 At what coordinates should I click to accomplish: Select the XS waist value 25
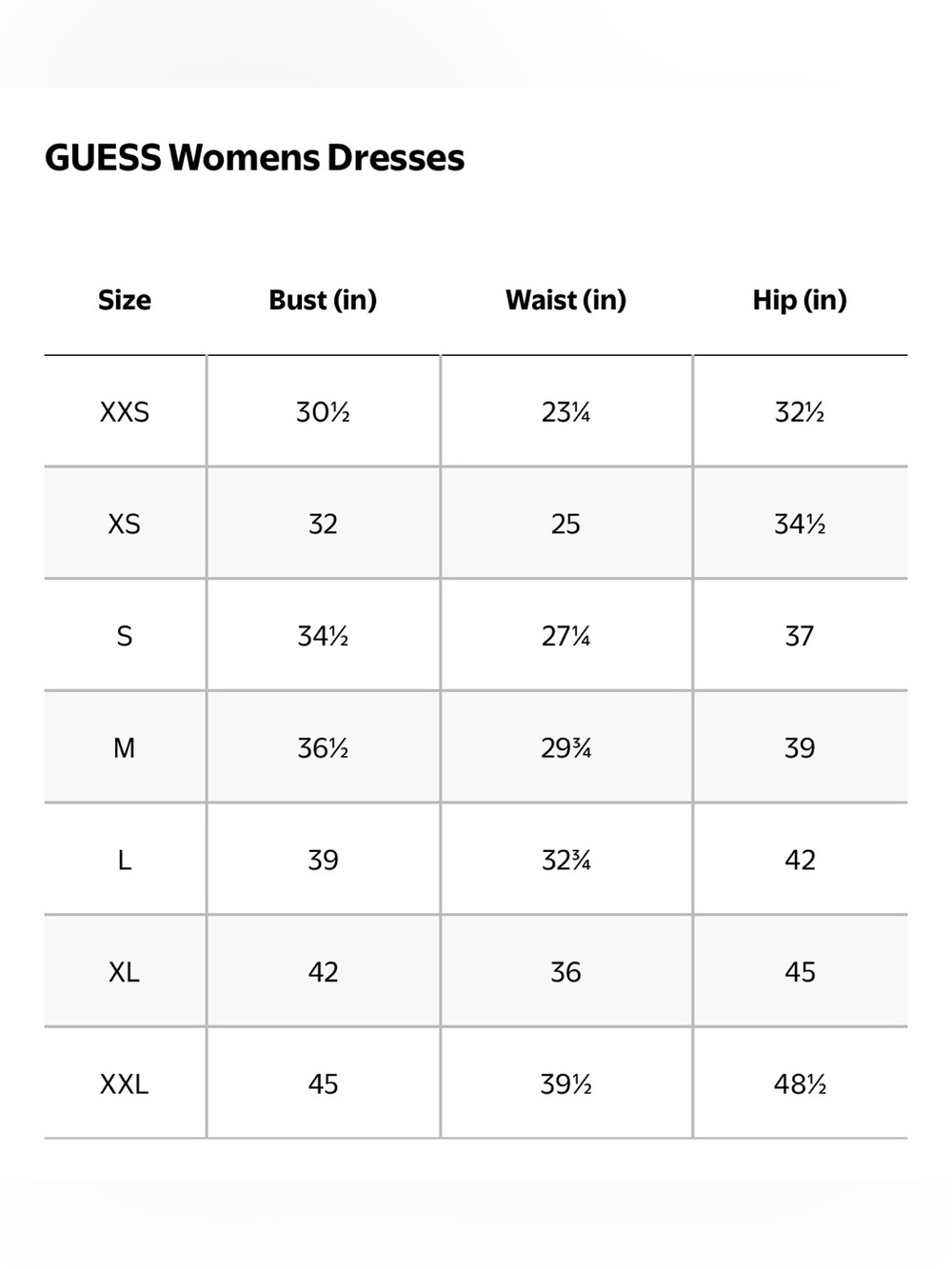(565, 524)
